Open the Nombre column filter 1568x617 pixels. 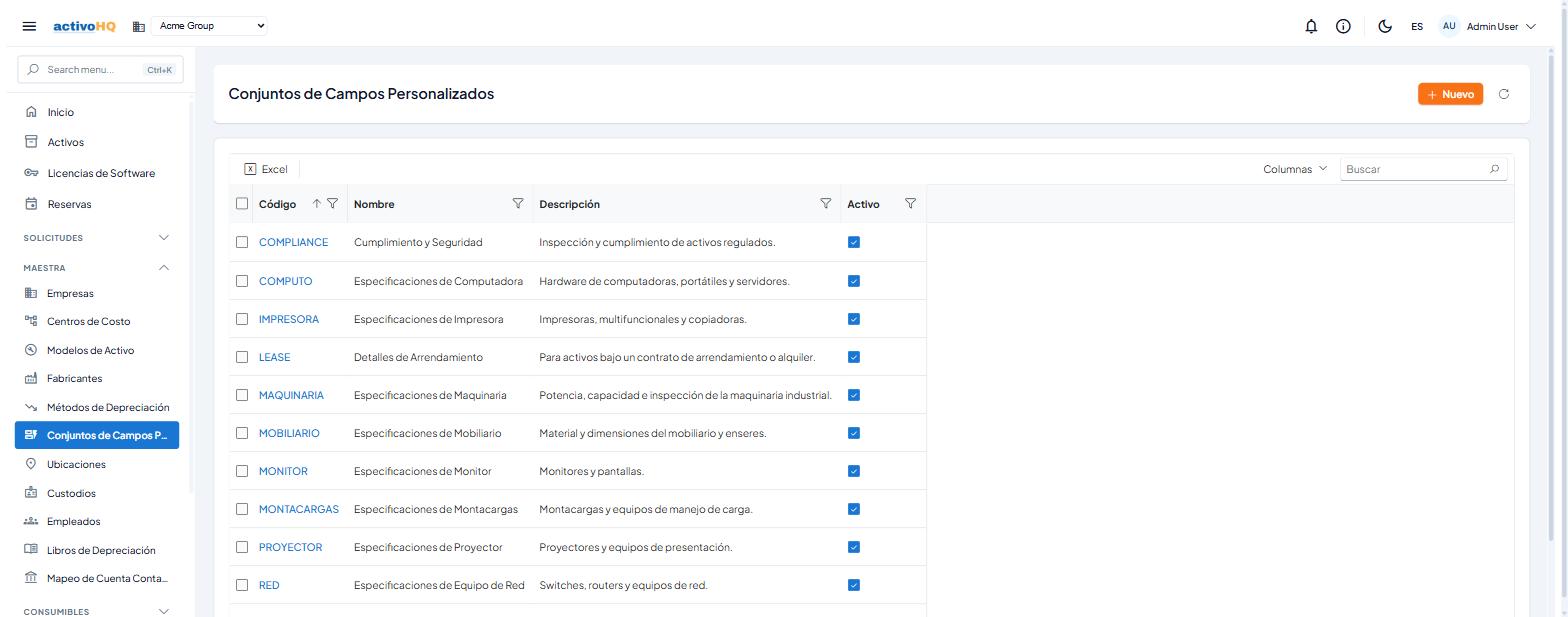518,204
